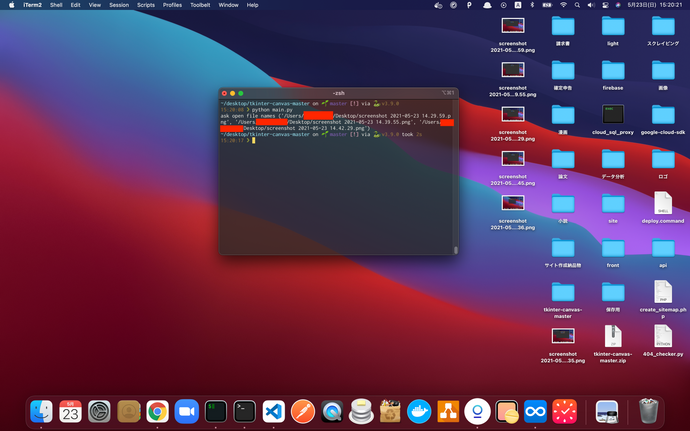Open the Window menu

pos(228,5)
